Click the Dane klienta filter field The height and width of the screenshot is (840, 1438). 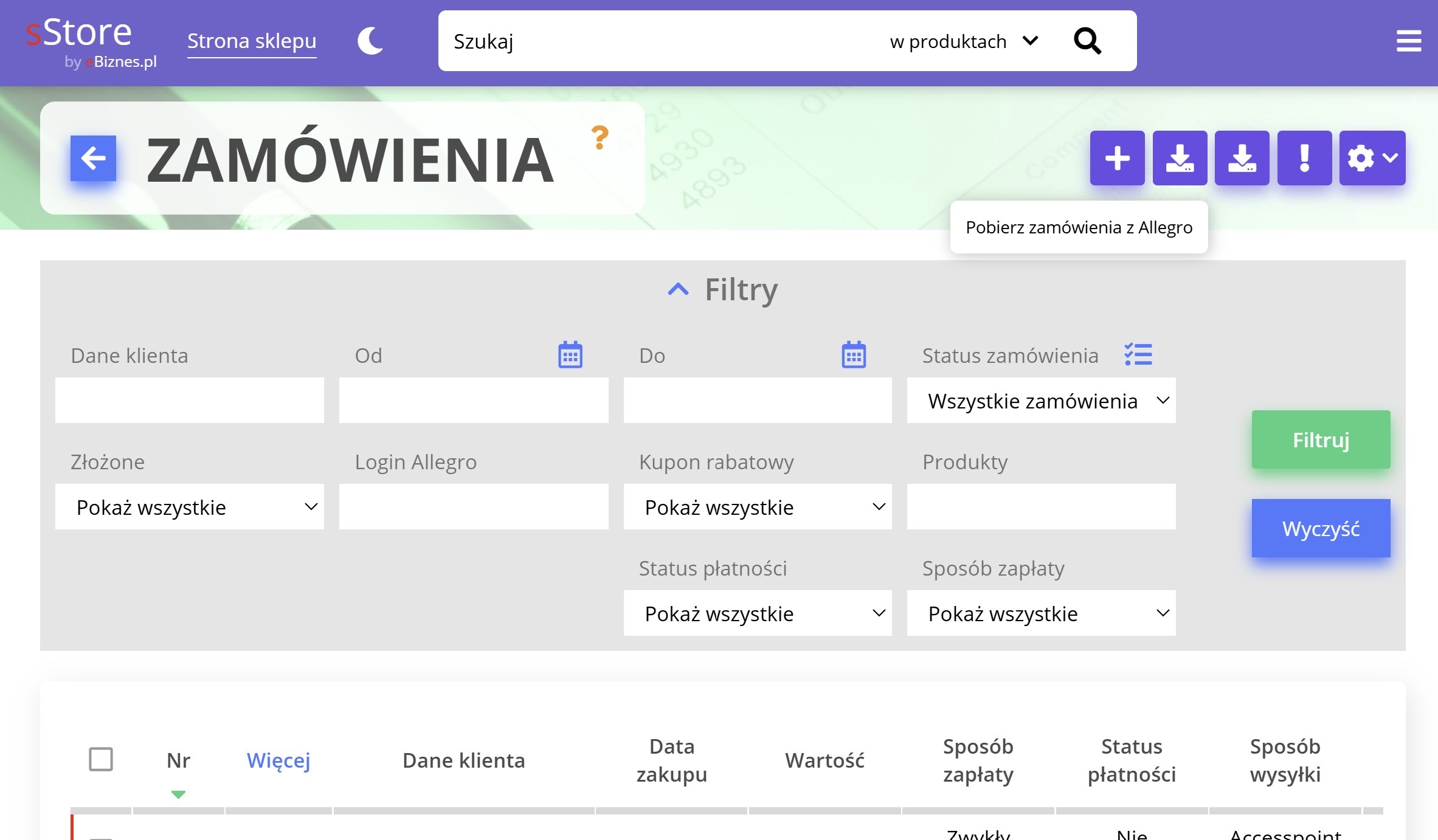tap(189, 401)
